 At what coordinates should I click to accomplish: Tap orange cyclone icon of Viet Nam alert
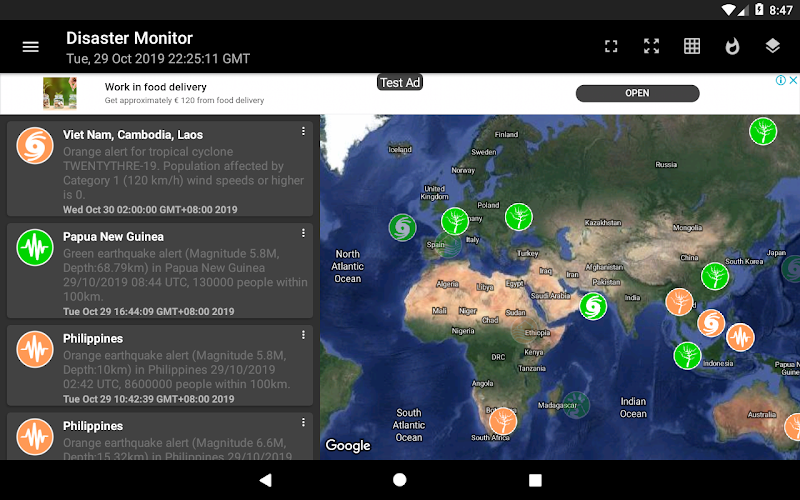coord(35,146)
